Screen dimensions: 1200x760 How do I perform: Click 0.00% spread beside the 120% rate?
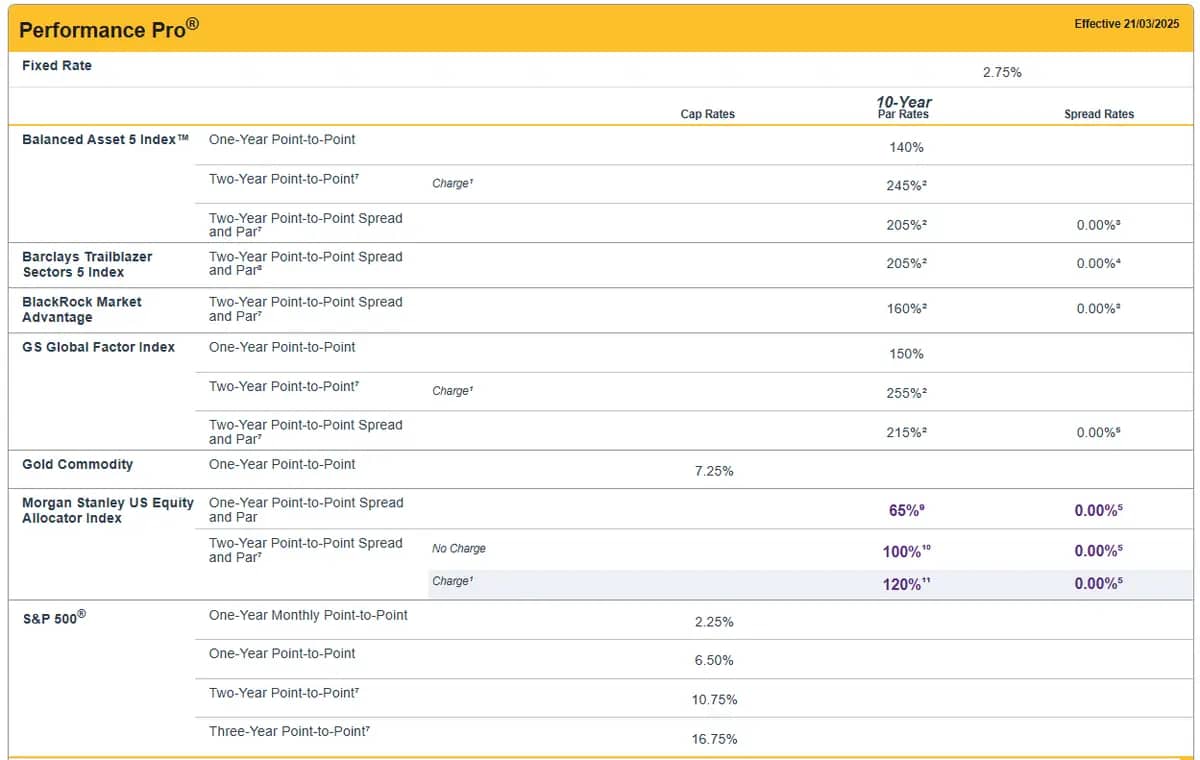[1098, 584]
